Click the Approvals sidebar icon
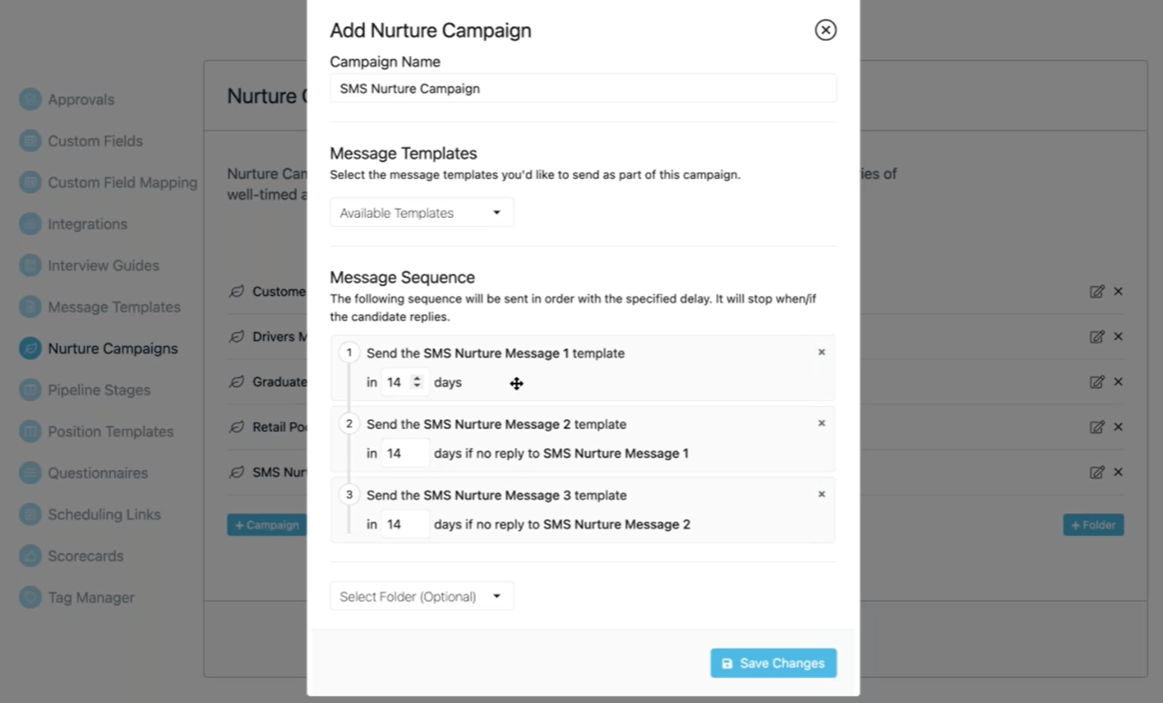 tap(30, 99)
